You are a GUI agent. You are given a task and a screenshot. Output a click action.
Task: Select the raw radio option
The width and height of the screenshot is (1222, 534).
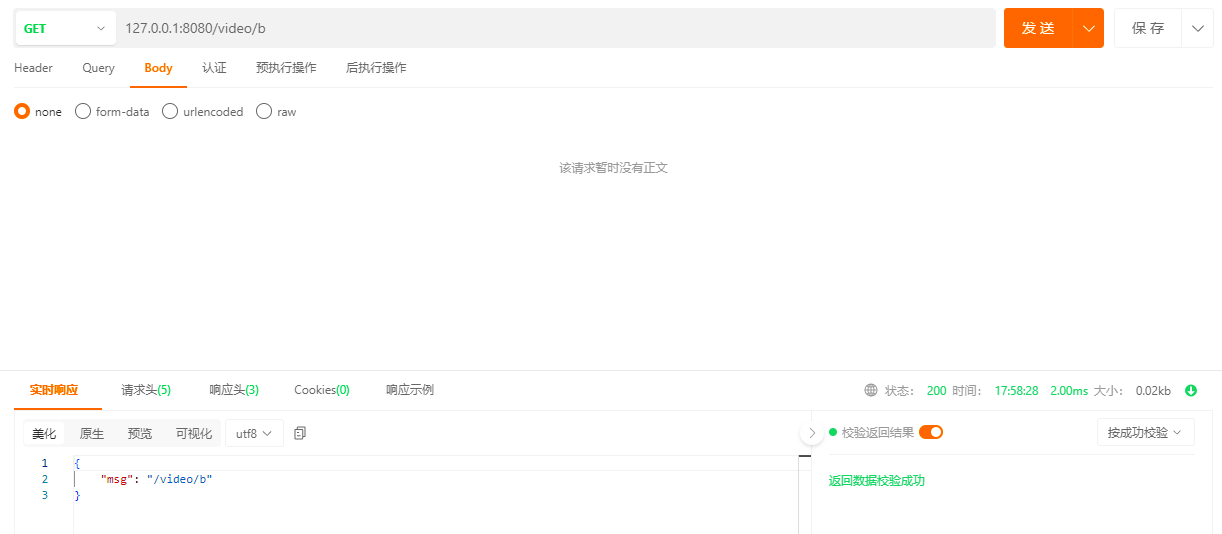[264, 112]
